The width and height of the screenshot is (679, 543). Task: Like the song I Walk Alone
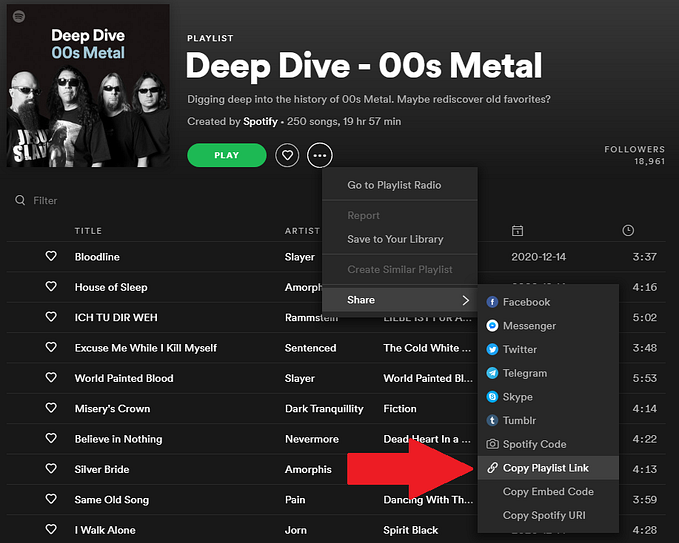(x=51, y=529)
